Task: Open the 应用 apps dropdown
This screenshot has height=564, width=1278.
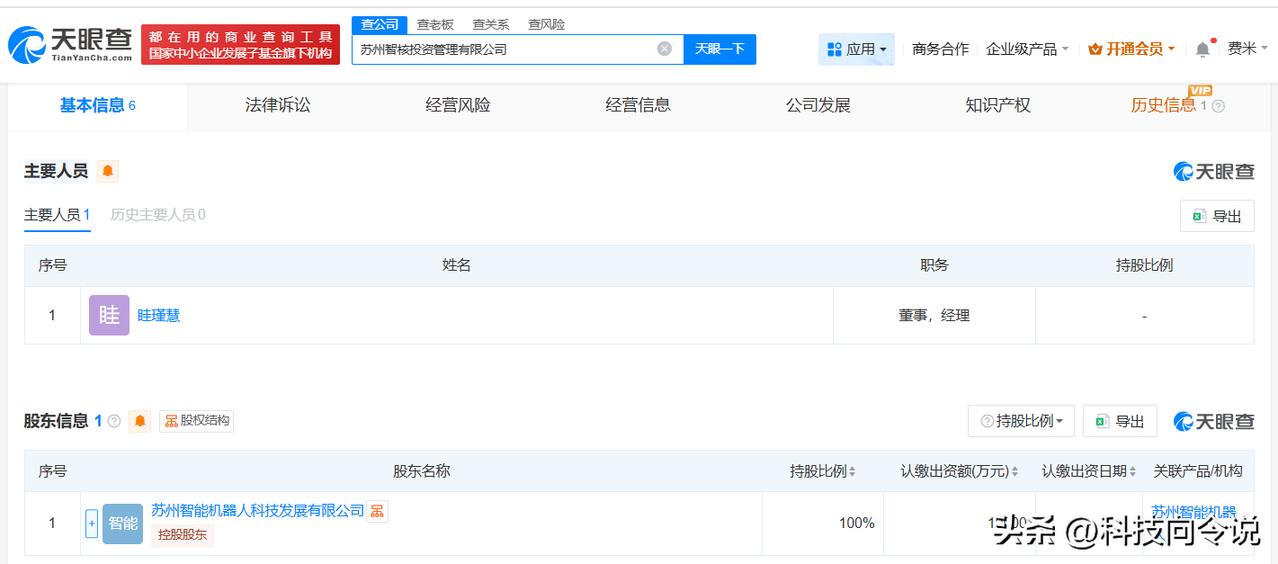Action: point(857,49)
